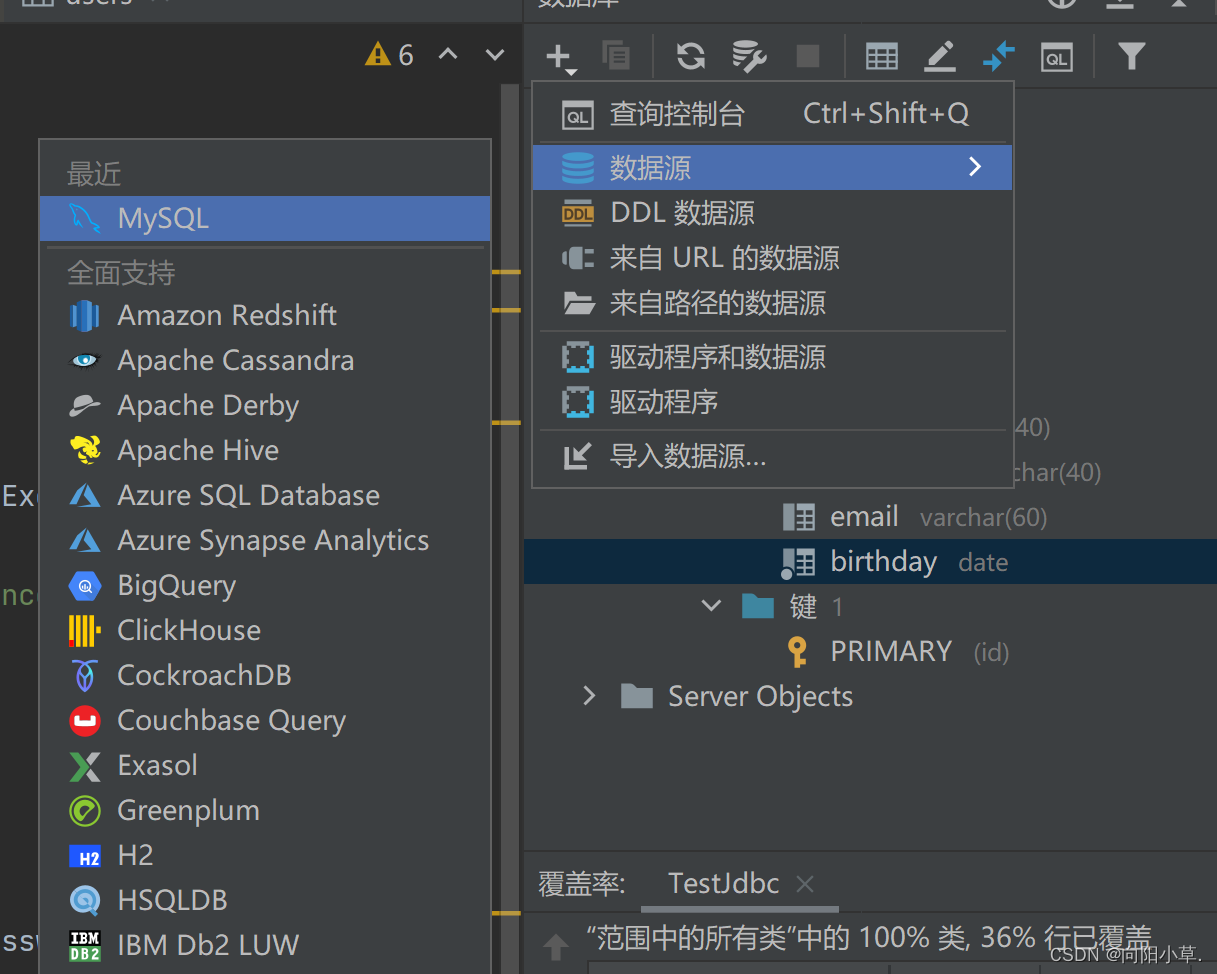Open 驱动程序 menu item
1217x974 pixels.
pyautogui.click(x=773, y=402)
